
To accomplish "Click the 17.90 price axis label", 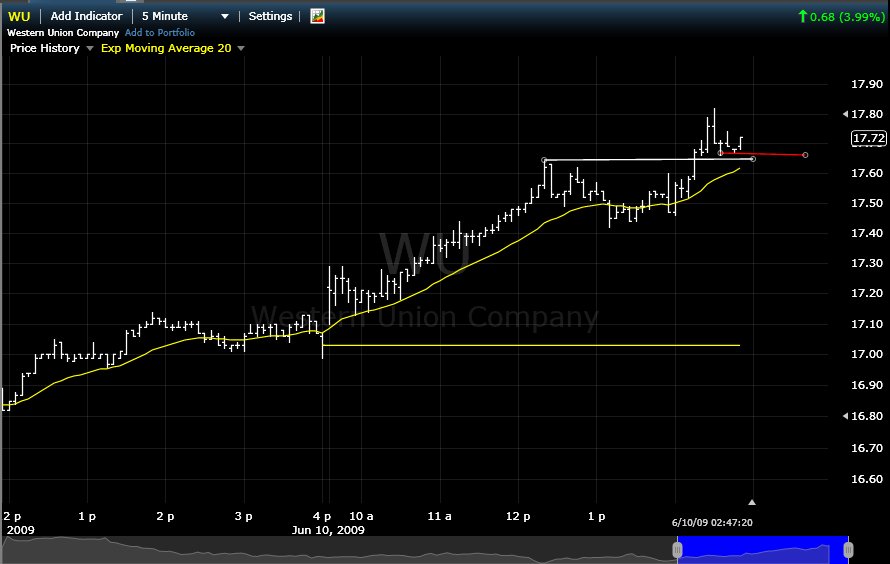I will coord(867,84).
